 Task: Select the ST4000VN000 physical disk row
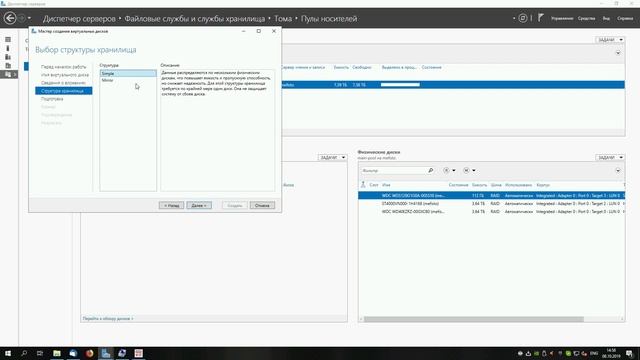click(491, 204)
